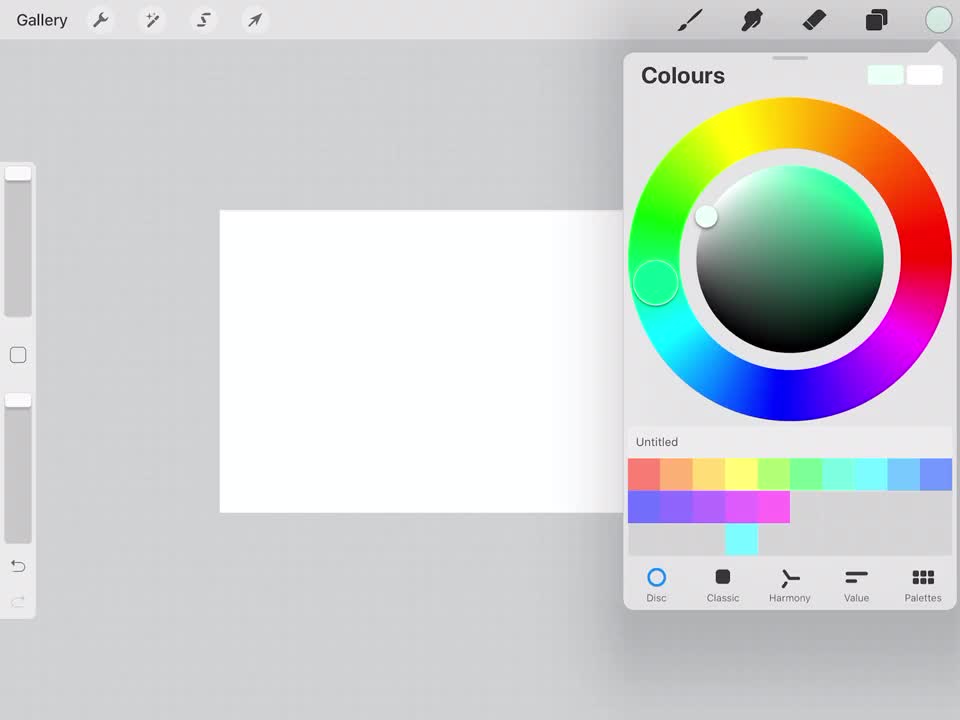
Task: Open the Gallery
Action: [42, 20]
